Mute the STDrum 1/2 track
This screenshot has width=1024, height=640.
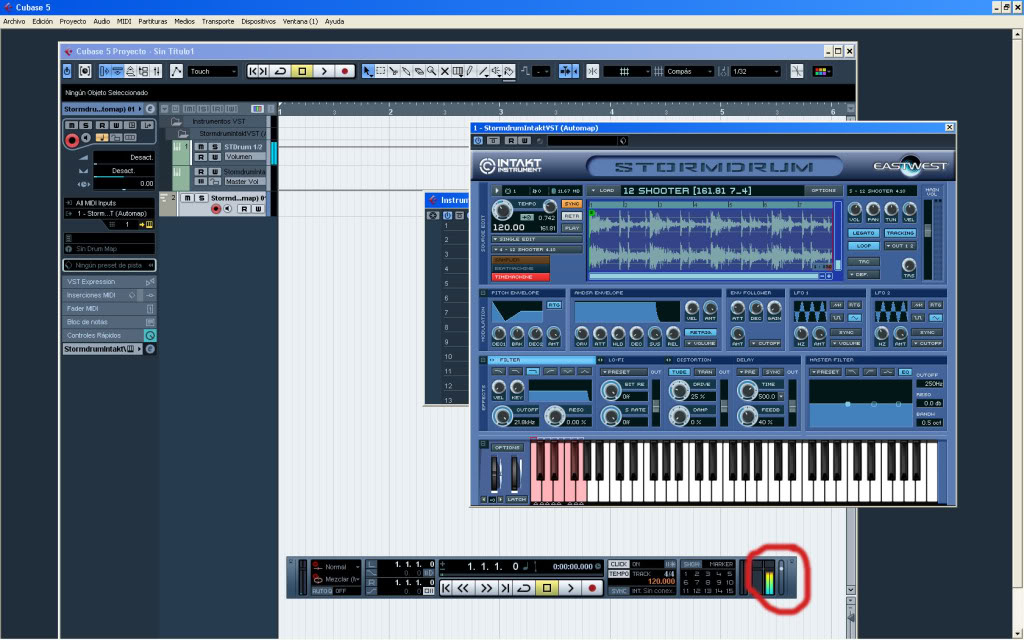coord(201,147)
